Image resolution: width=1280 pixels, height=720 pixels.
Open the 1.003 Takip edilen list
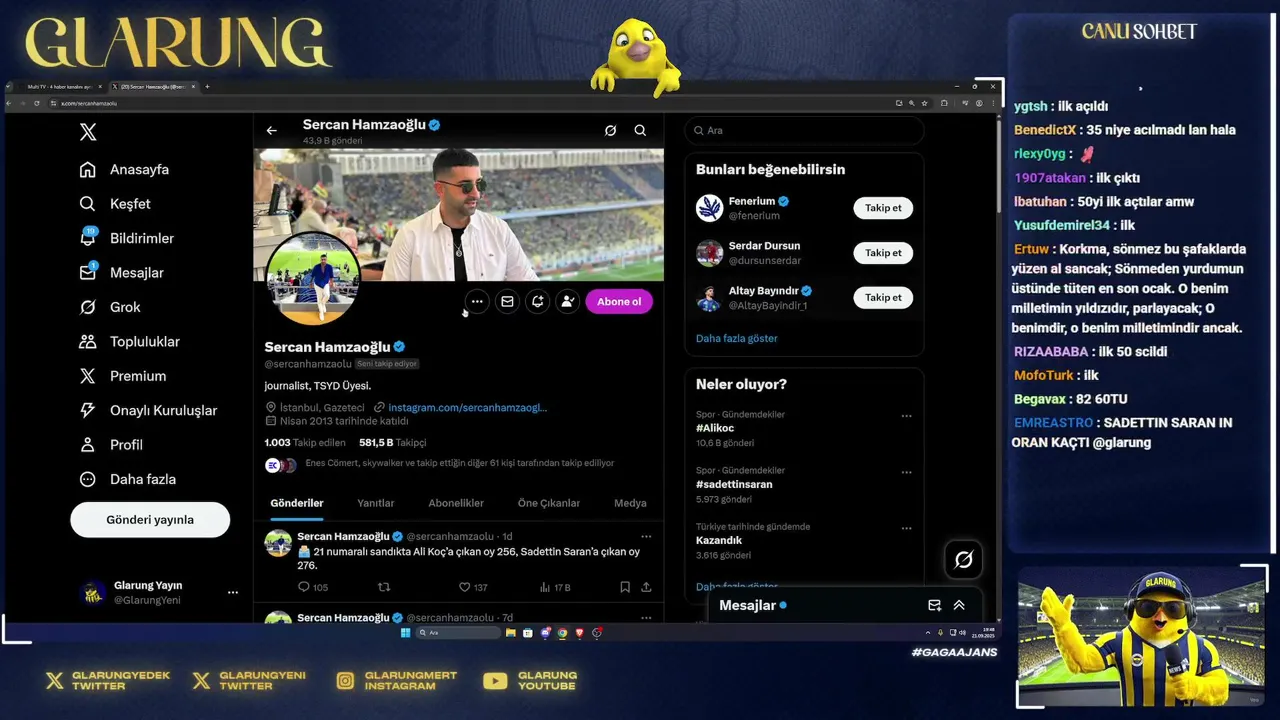click(305, 442)
